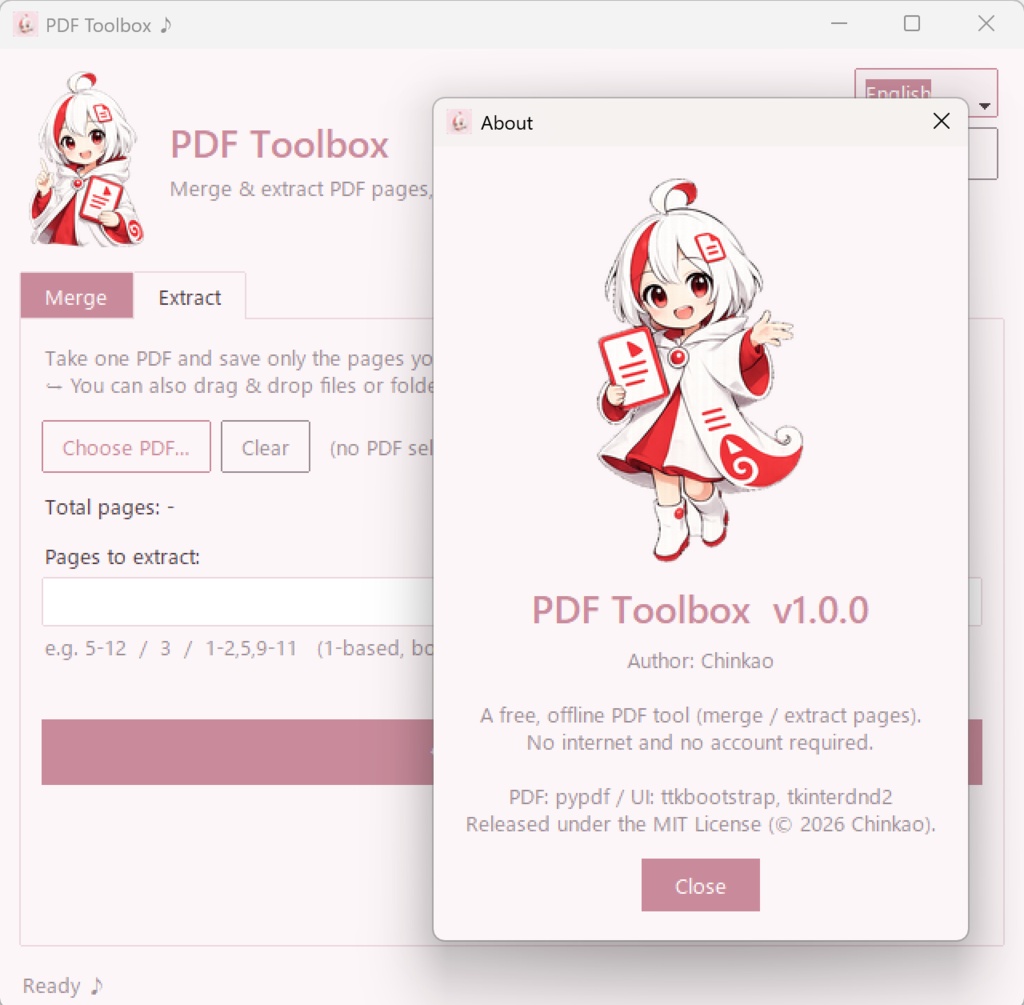Screen dimensions: 1024x1005
Task: Click the 'PDF Toolbox v1.0.0' heading
Action: pos(700,611)
